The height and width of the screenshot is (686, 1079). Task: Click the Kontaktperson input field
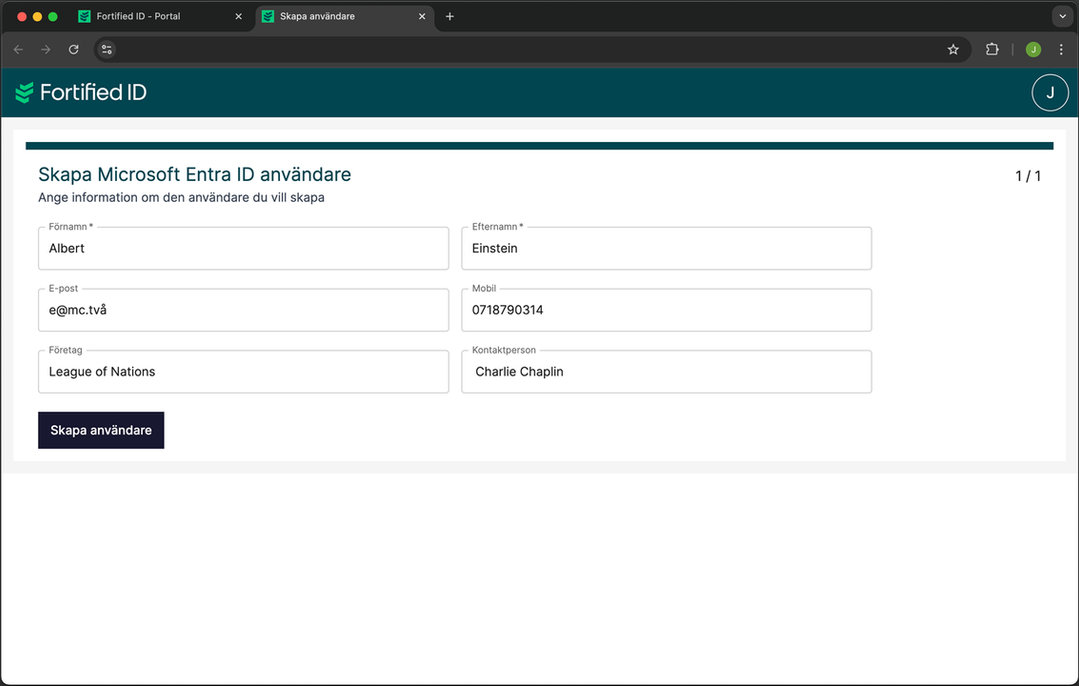pos(666,372)
